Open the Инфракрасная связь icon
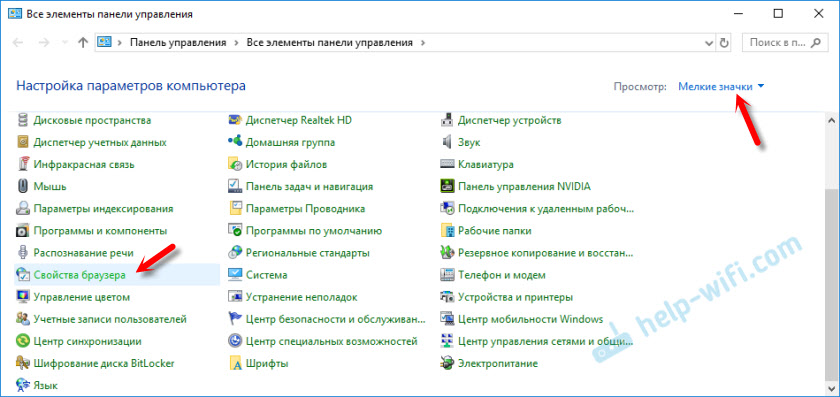Screen dimensions: 840x397 22,164
